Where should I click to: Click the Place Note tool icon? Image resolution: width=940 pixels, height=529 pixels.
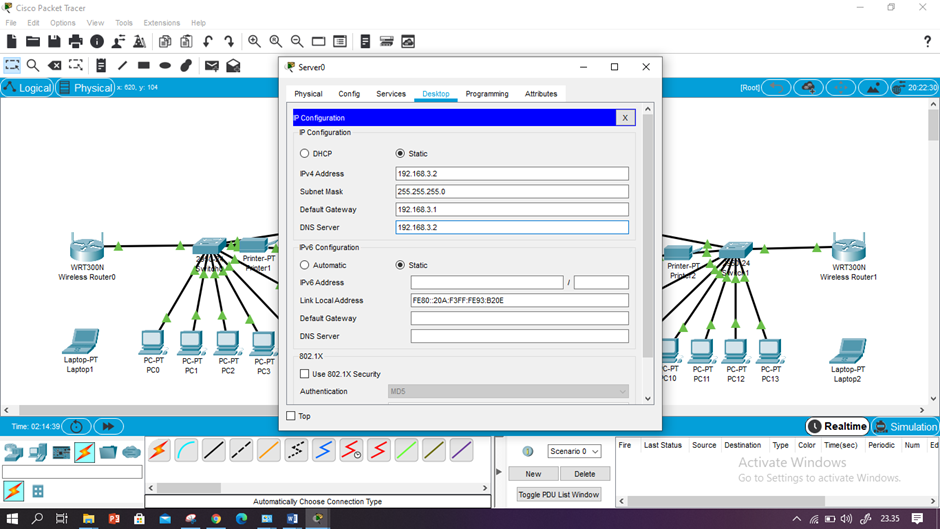[101, 65]
